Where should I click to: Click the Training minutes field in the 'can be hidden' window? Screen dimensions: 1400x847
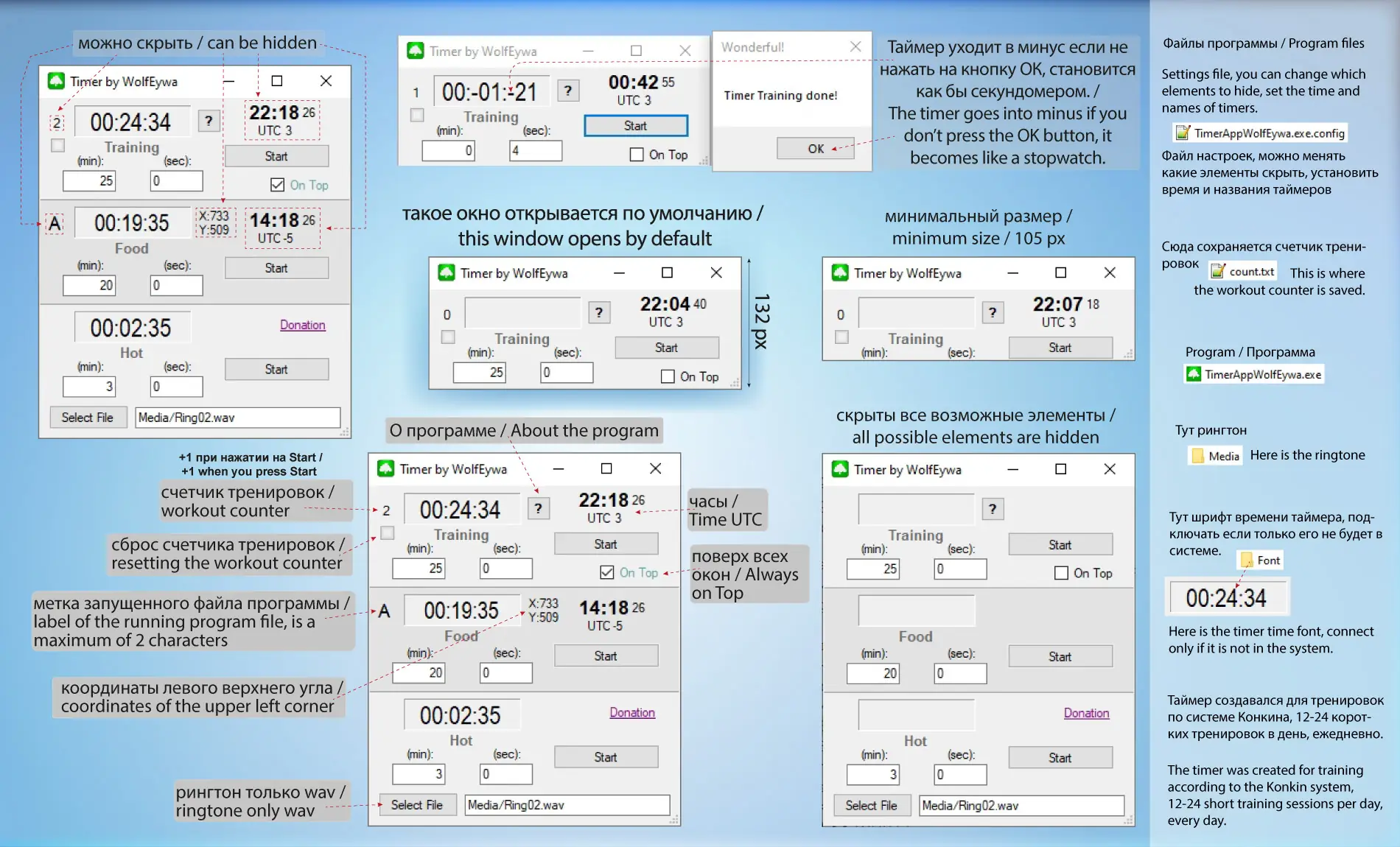89,181
